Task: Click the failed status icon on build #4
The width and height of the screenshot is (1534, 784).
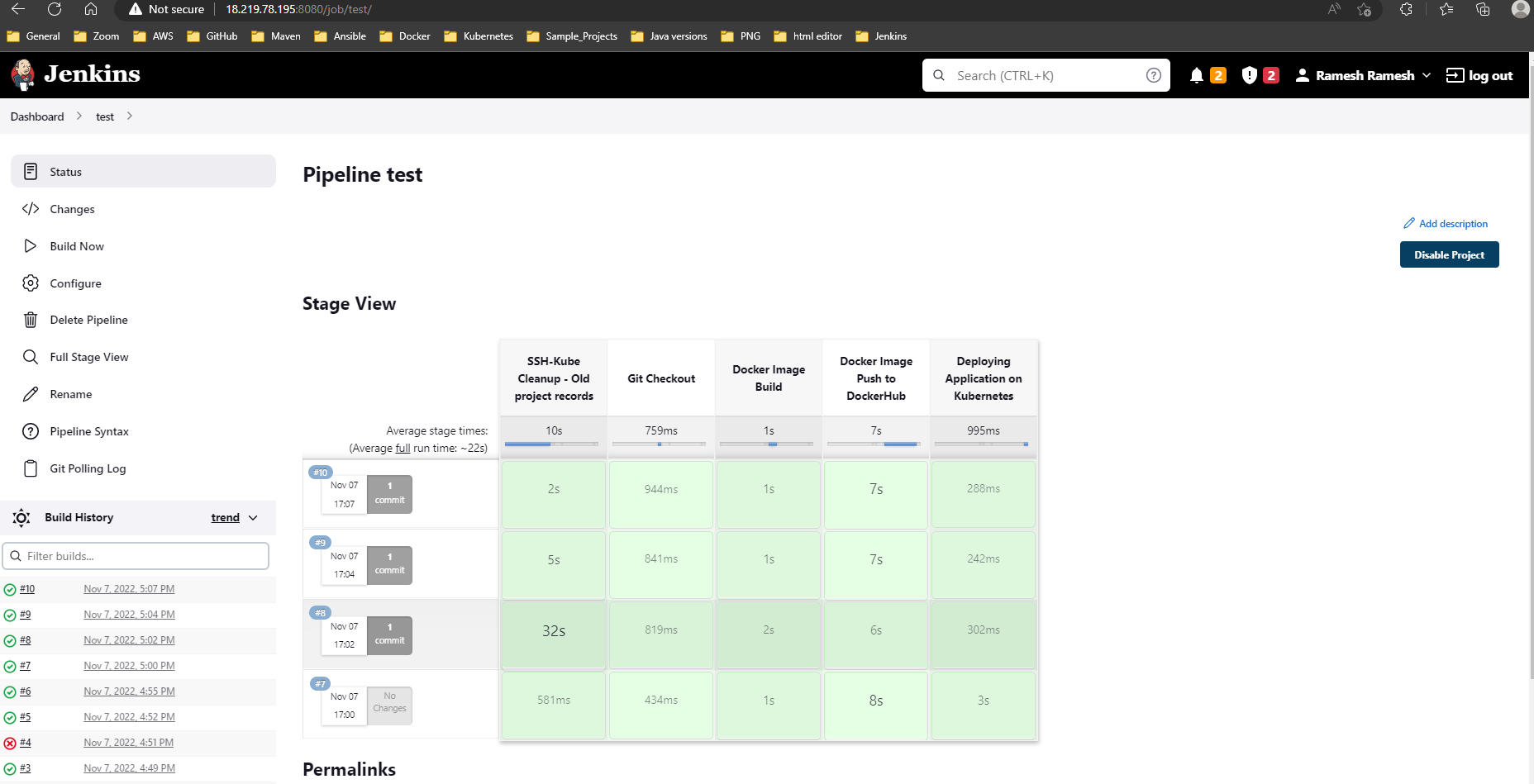Action: click(x=8, y=743)
